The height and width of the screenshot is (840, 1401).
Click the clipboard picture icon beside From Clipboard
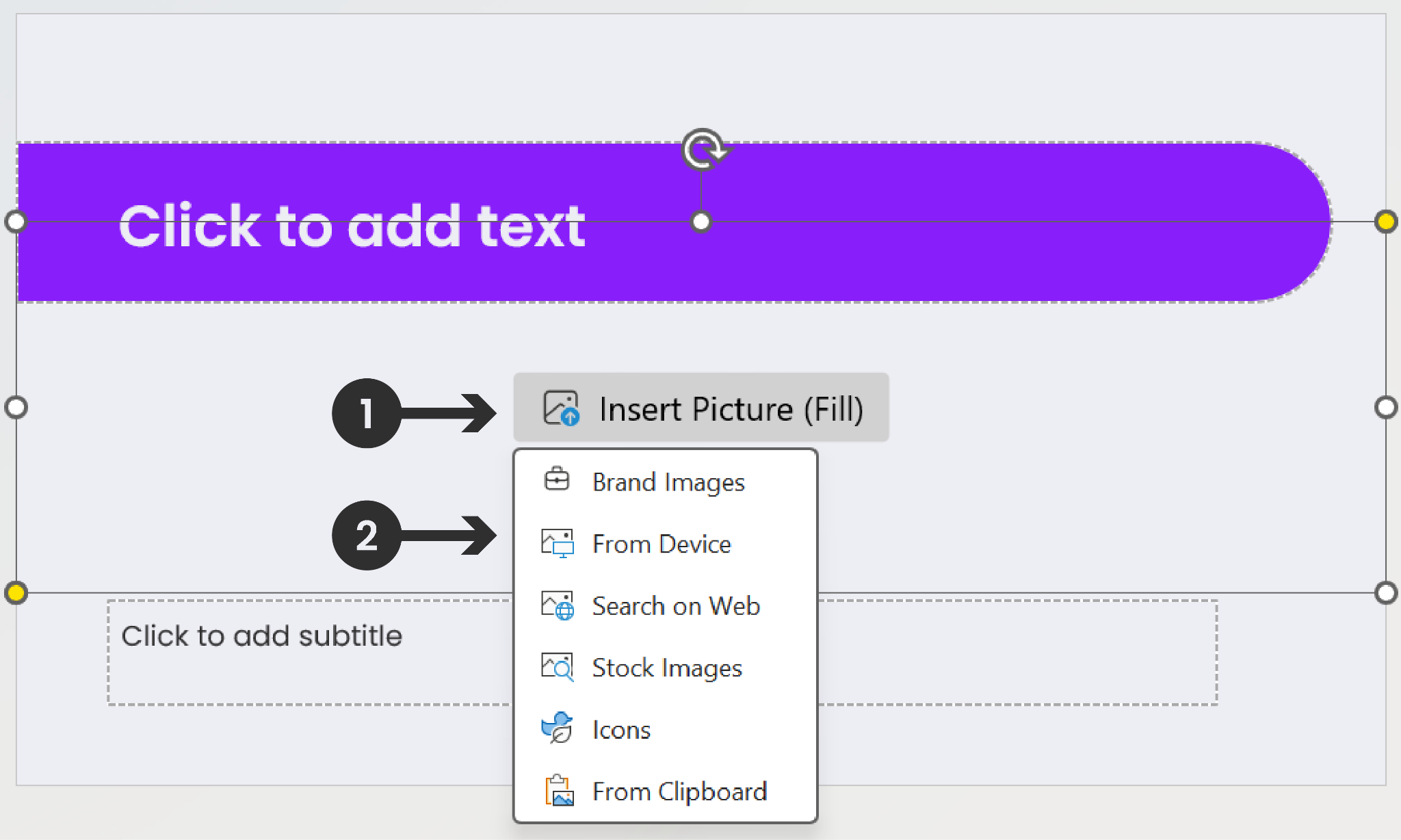click(x=560, y=791)
